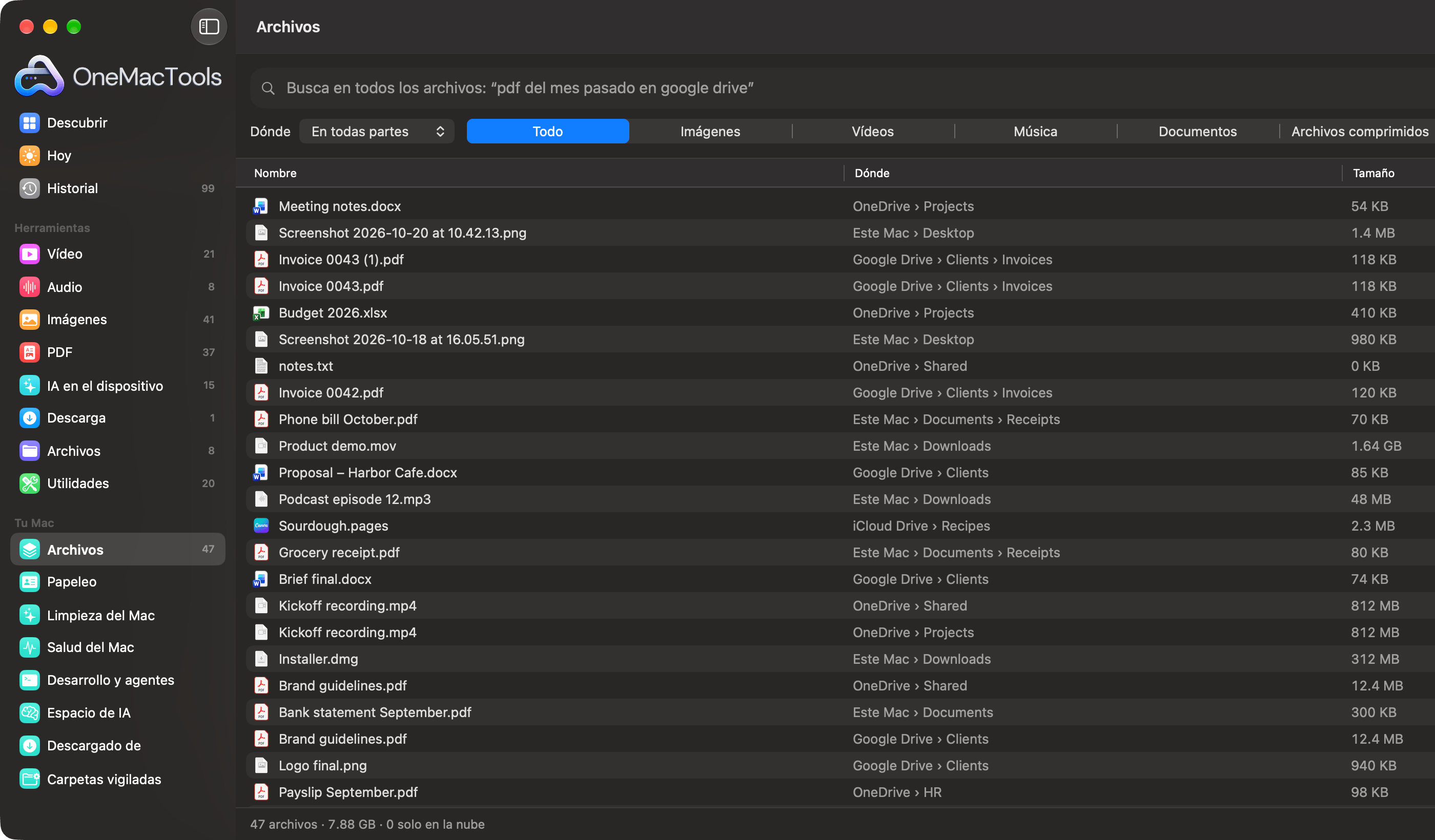Open the Hoy sun icon
The height and width of the screenshot is (840, 1435).
(30, 155)
